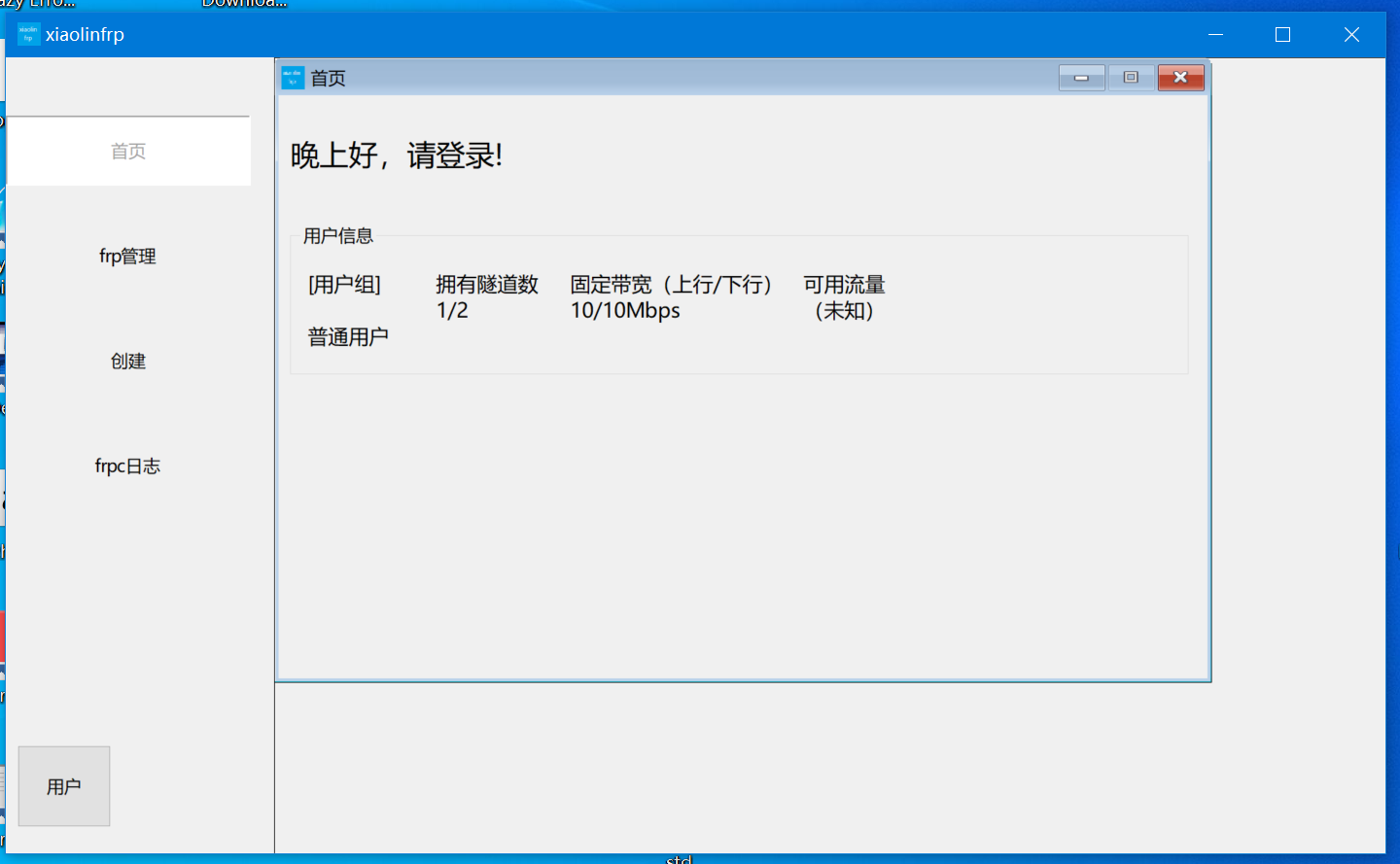Open the 创建 page
This screenshot has height=864, width=1400.
(x=128, y=361)
